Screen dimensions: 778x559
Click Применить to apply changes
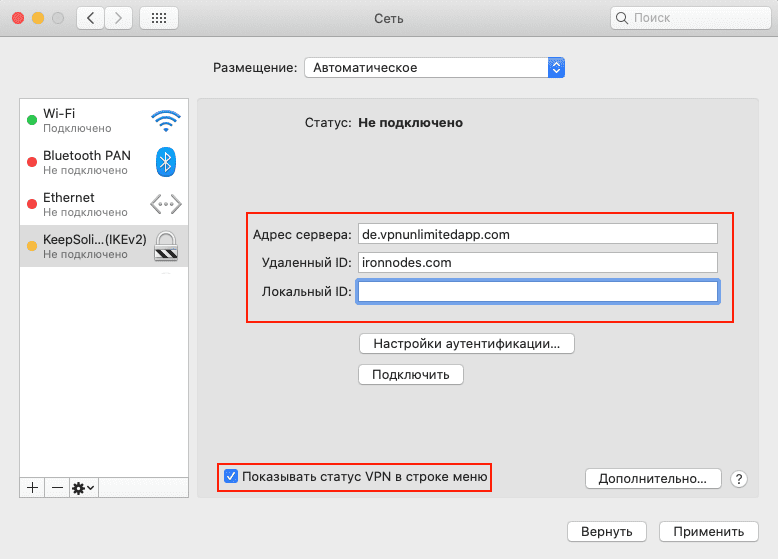[708, 531]
